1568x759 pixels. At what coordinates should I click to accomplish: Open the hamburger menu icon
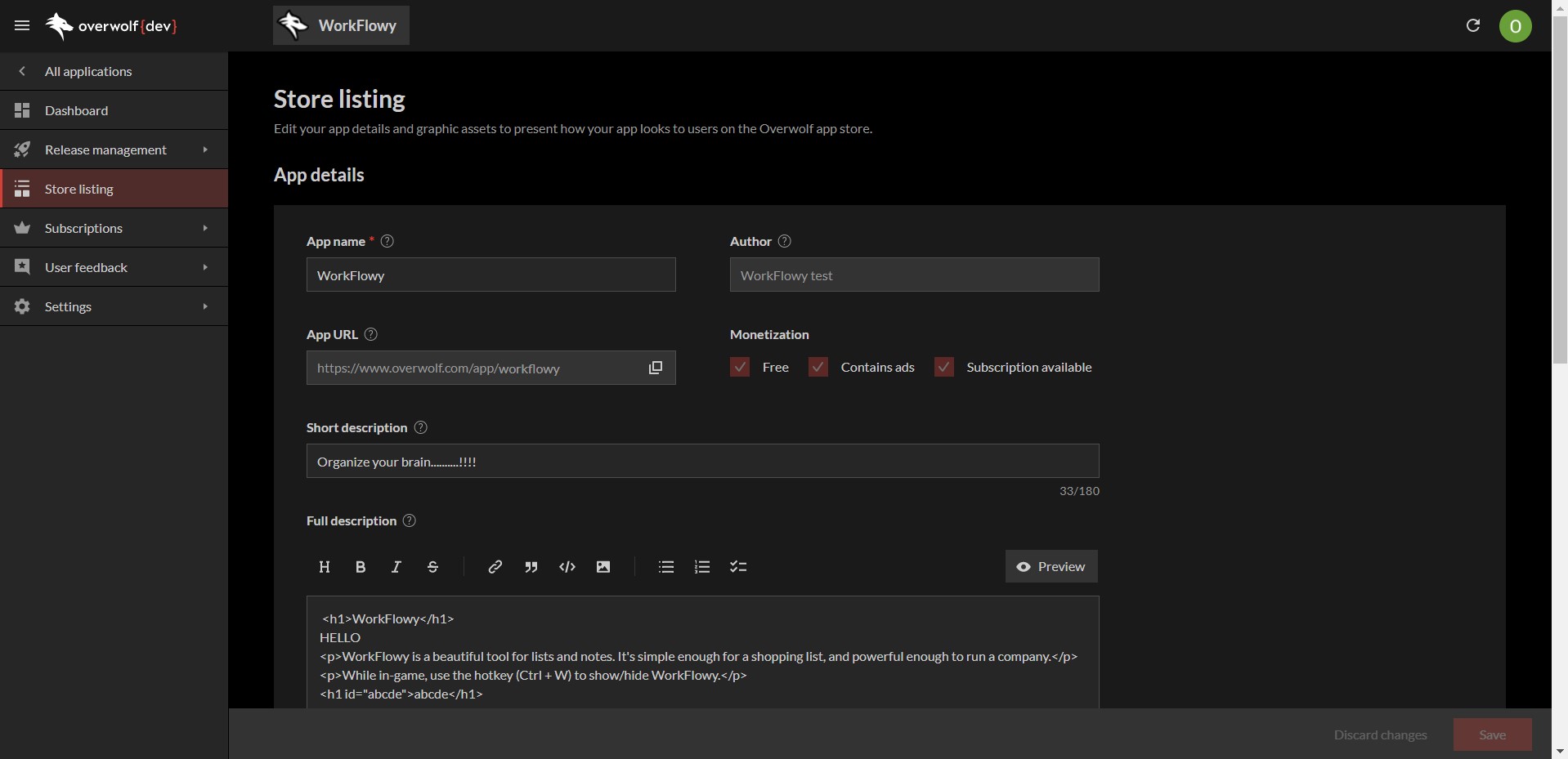pyautogui.click(x=22, y=25)
